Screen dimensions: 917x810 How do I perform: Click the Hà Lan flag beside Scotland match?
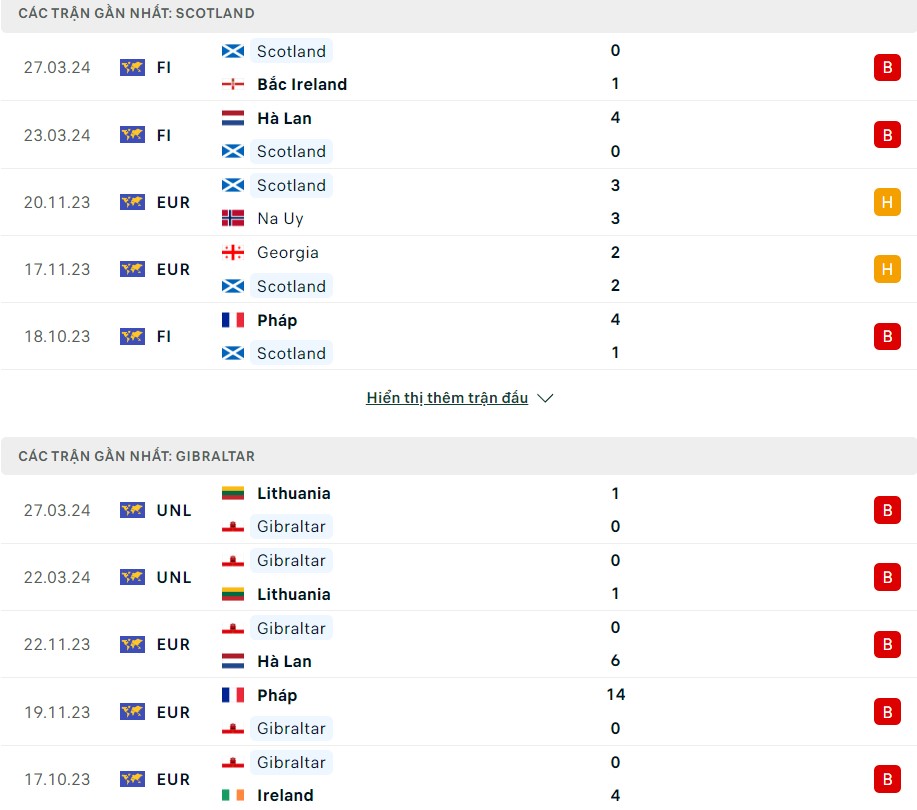(233, 118)
